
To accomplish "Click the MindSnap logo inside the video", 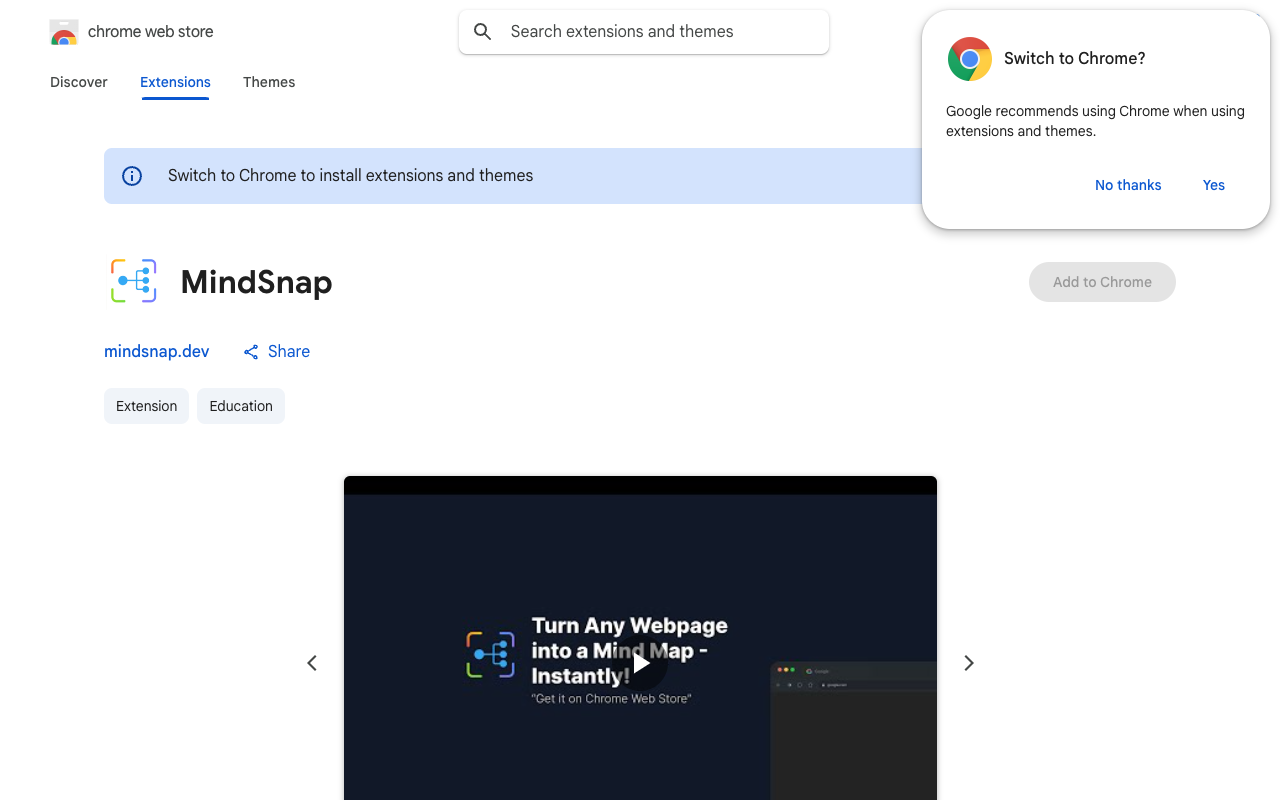I will [490, 655].
